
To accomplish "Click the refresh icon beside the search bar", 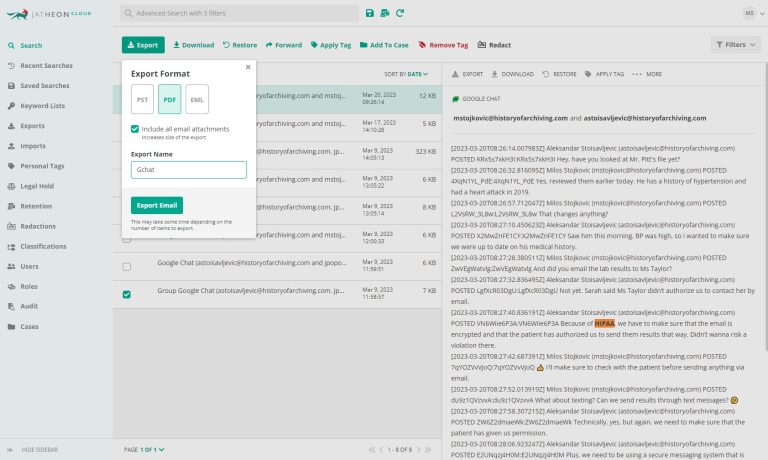I will [400, 13].
